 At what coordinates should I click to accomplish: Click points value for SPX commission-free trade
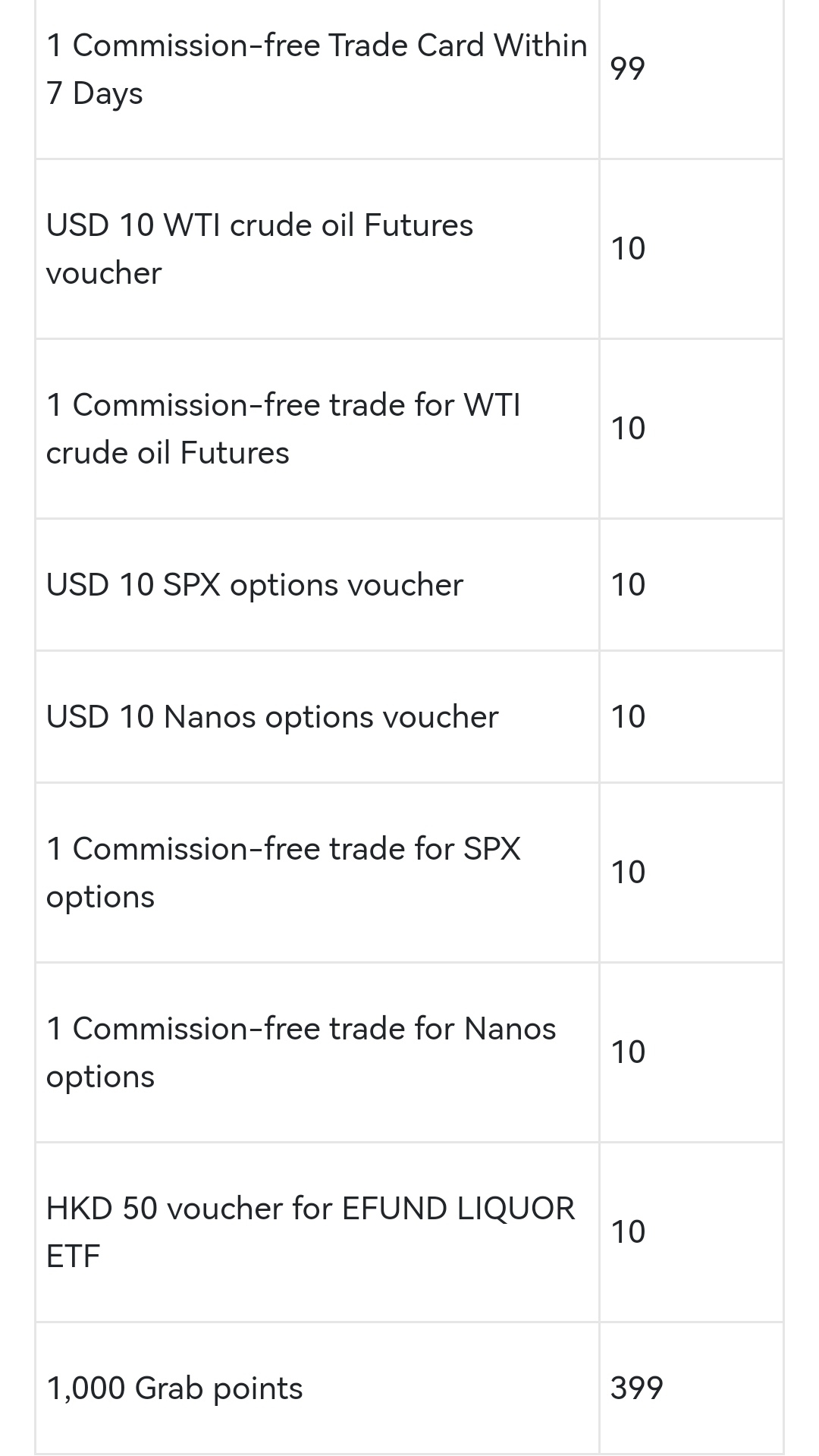pos(628,873)
